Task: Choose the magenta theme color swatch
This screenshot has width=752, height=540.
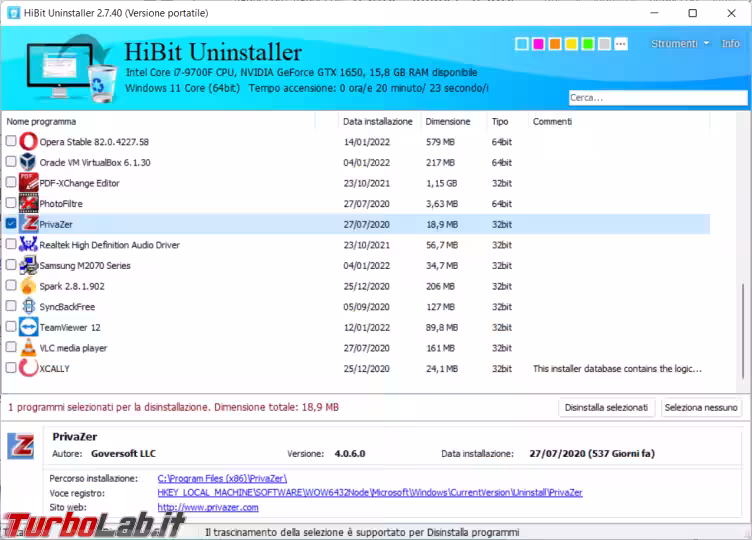Action: [538, 44]
